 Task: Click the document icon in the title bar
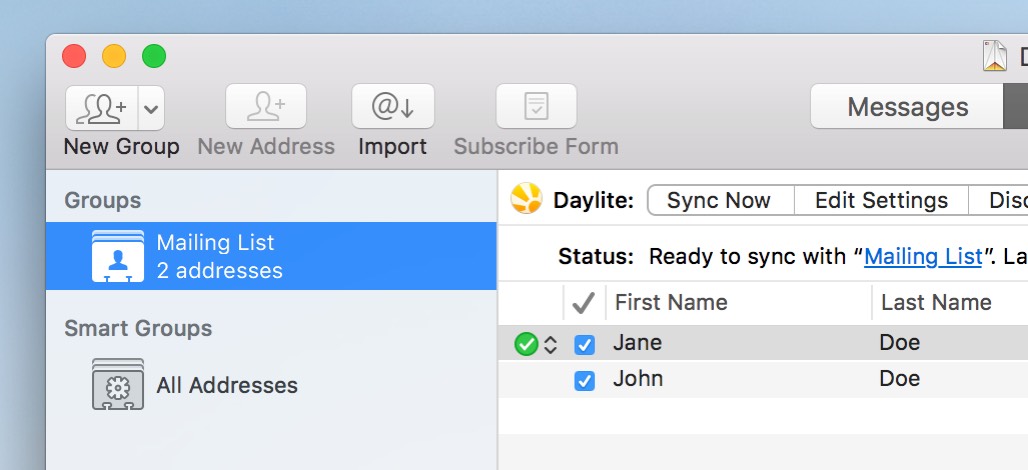click(995, 56)
